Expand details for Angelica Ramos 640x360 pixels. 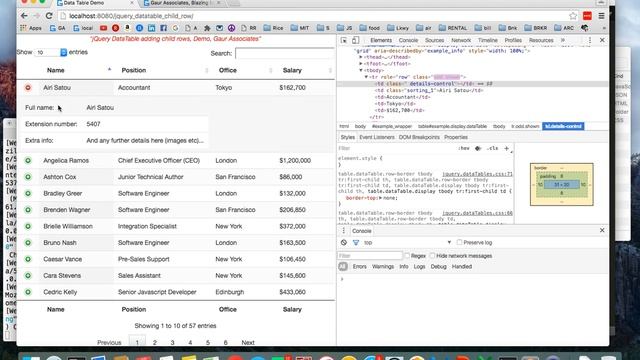point(28,160)
